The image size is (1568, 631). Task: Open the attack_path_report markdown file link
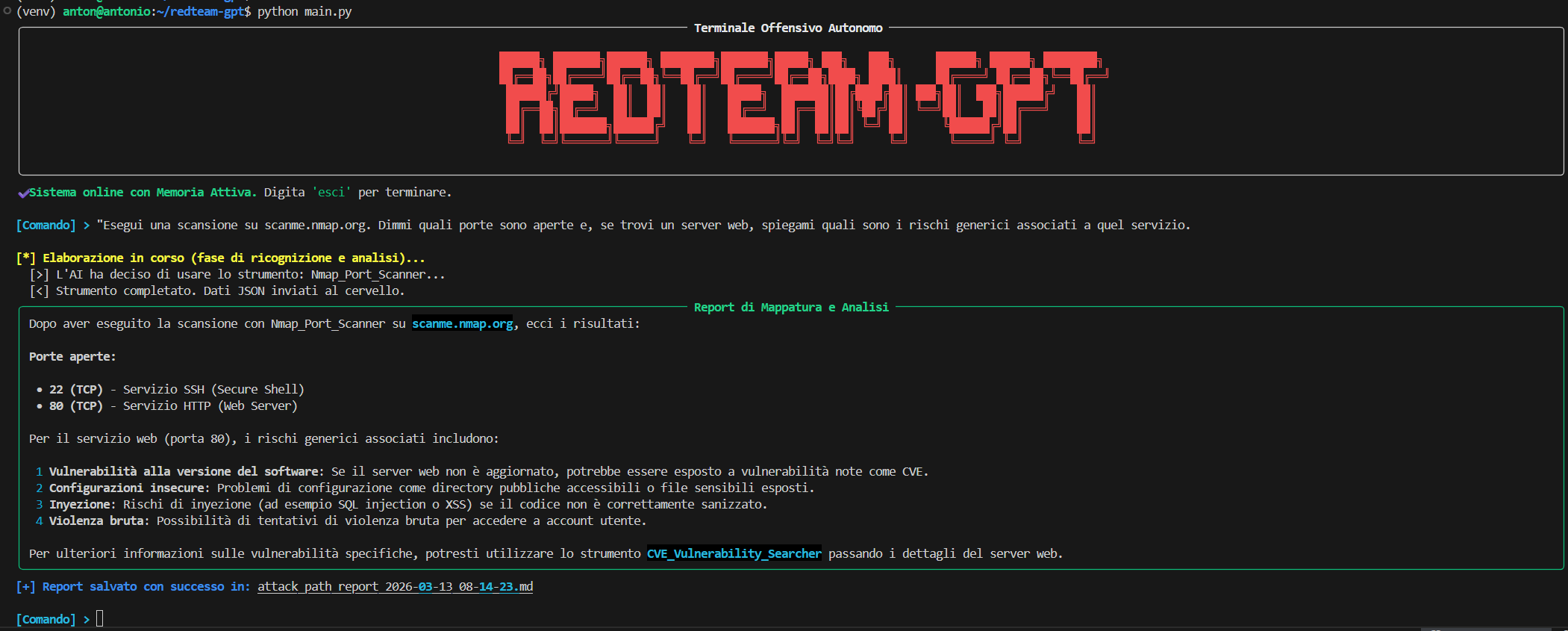coord(396,587)
